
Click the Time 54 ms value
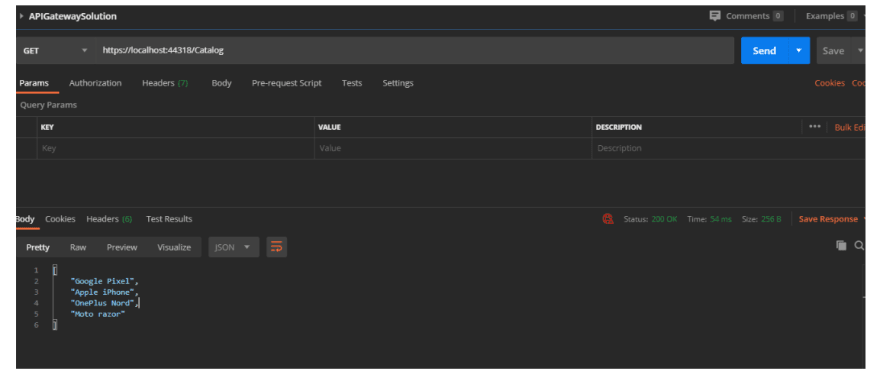(x=721, y=219)
